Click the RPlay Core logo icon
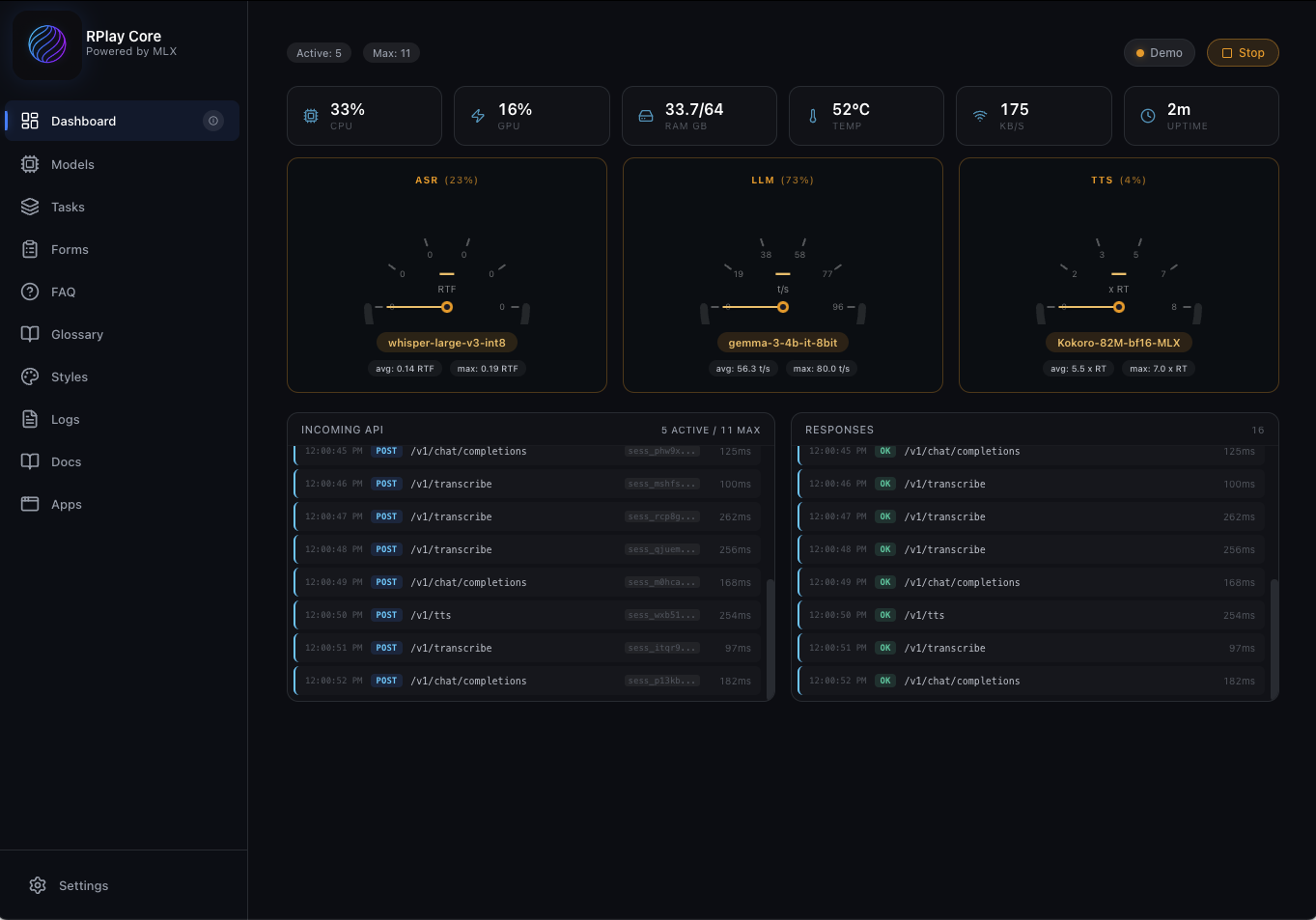The image size is (1316, 920). coord(46,45)
